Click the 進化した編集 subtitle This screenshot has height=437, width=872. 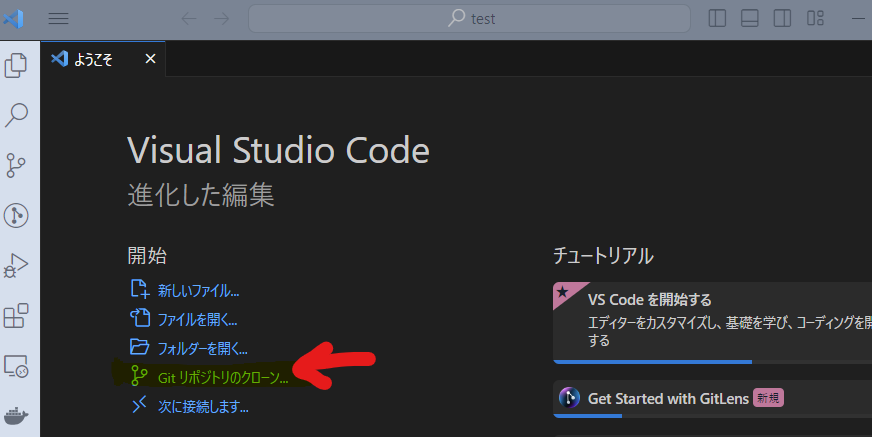pyautogui.click(x=201, y=195)
